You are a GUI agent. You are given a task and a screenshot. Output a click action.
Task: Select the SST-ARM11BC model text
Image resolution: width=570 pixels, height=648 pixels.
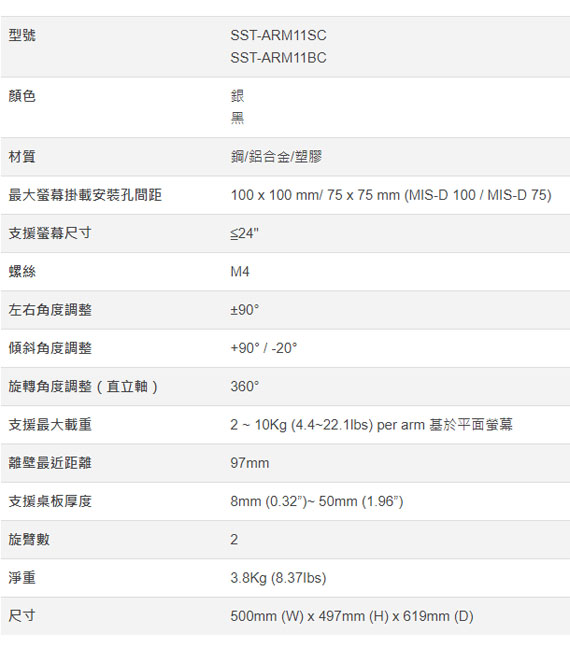pyautogui.click(x=278, y=58)
